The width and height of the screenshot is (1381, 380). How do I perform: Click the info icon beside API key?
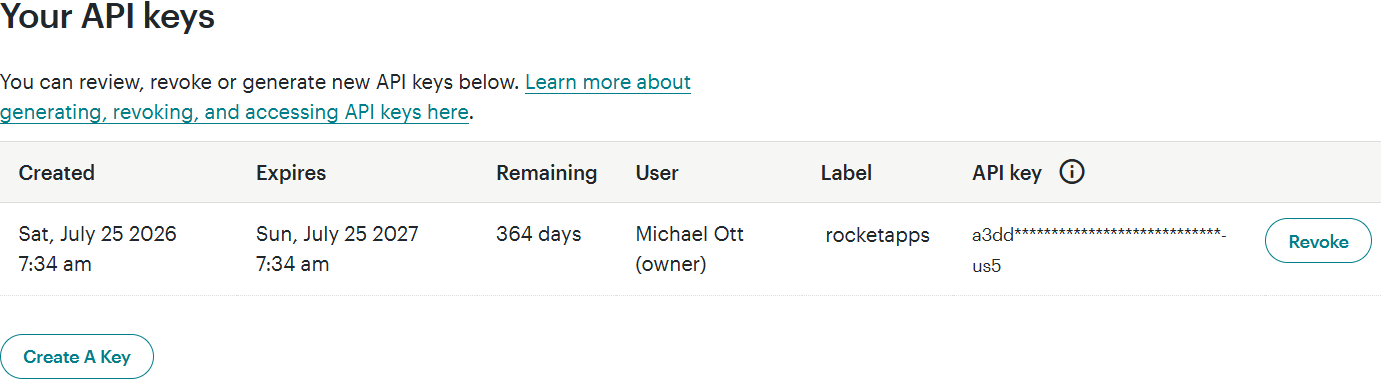1072,172
